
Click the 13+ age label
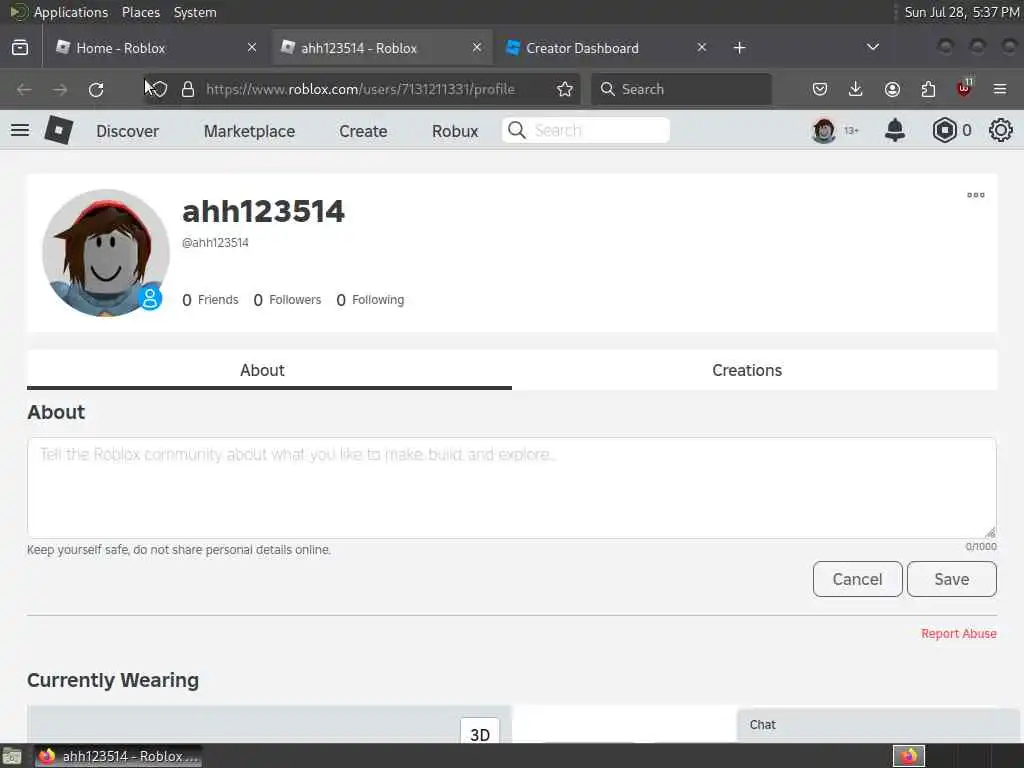tap(851, 131)
